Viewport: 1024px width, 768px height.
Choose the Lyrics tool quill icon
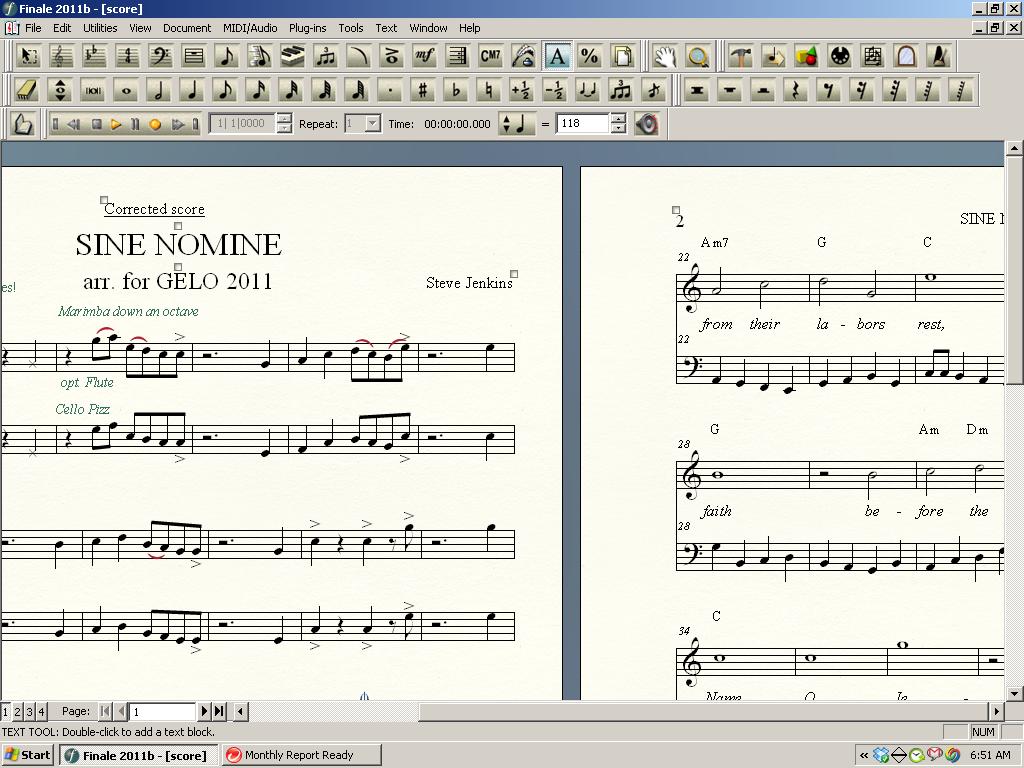(x=524, y=56)
